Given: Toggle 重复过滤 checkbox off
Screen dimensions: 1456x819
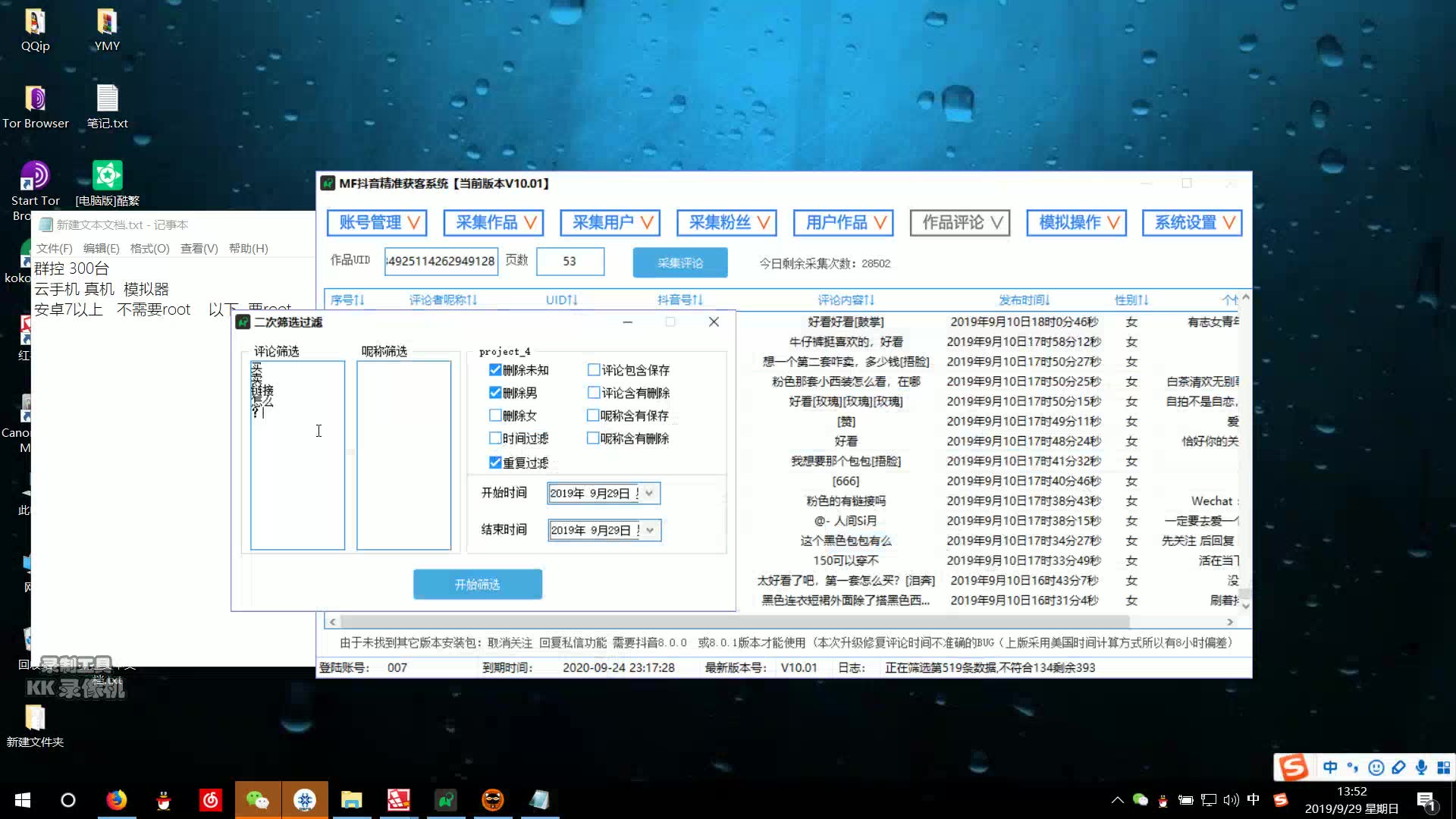Looking at the screenshot, I should point(495,462).
